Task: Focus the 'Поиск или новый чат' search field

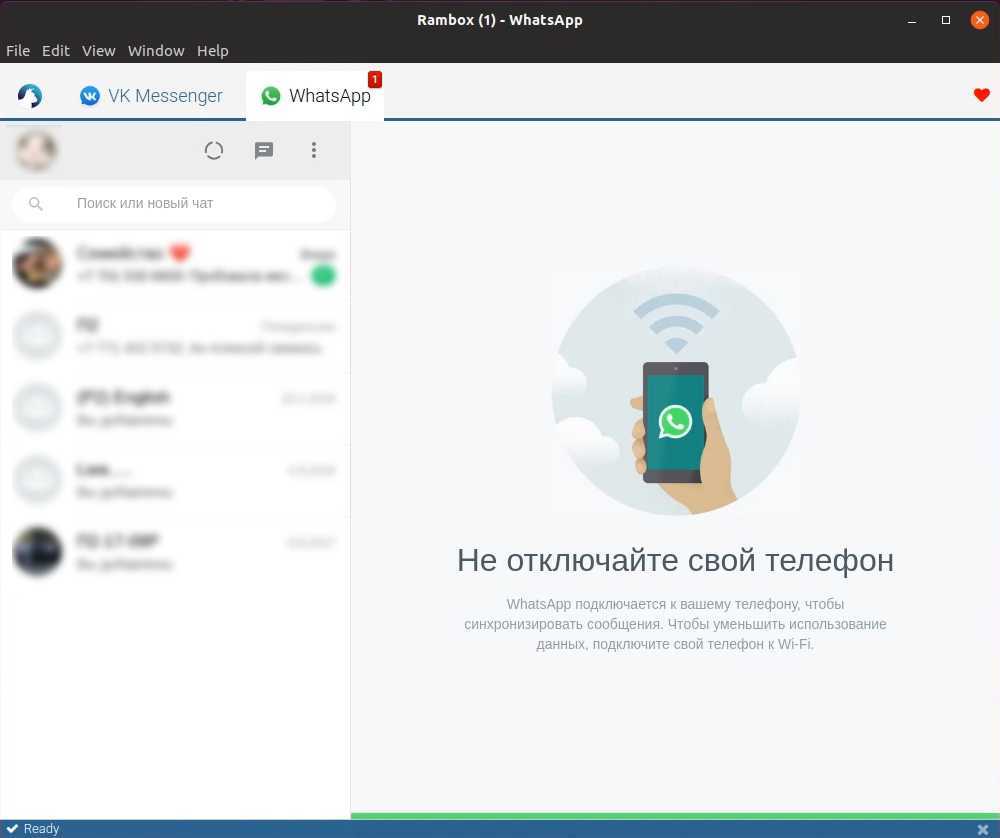Action: pyautogui.click(x=173, y=203)
